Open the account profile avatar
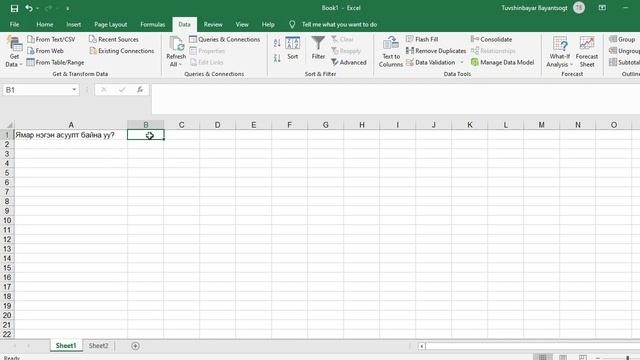Viewport: 640px width, 360px height. (579, 8)
